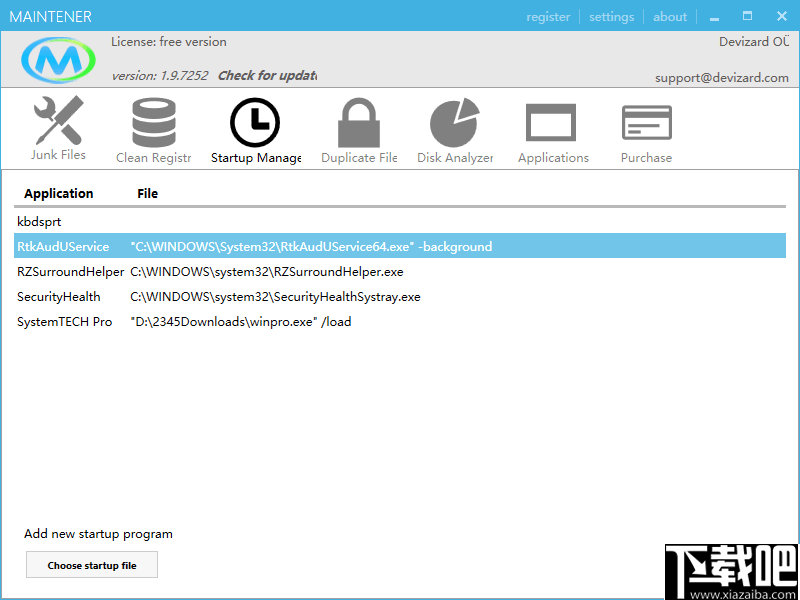Select the Startup Manager clock icon
The image size is (800, 600).
255,122
